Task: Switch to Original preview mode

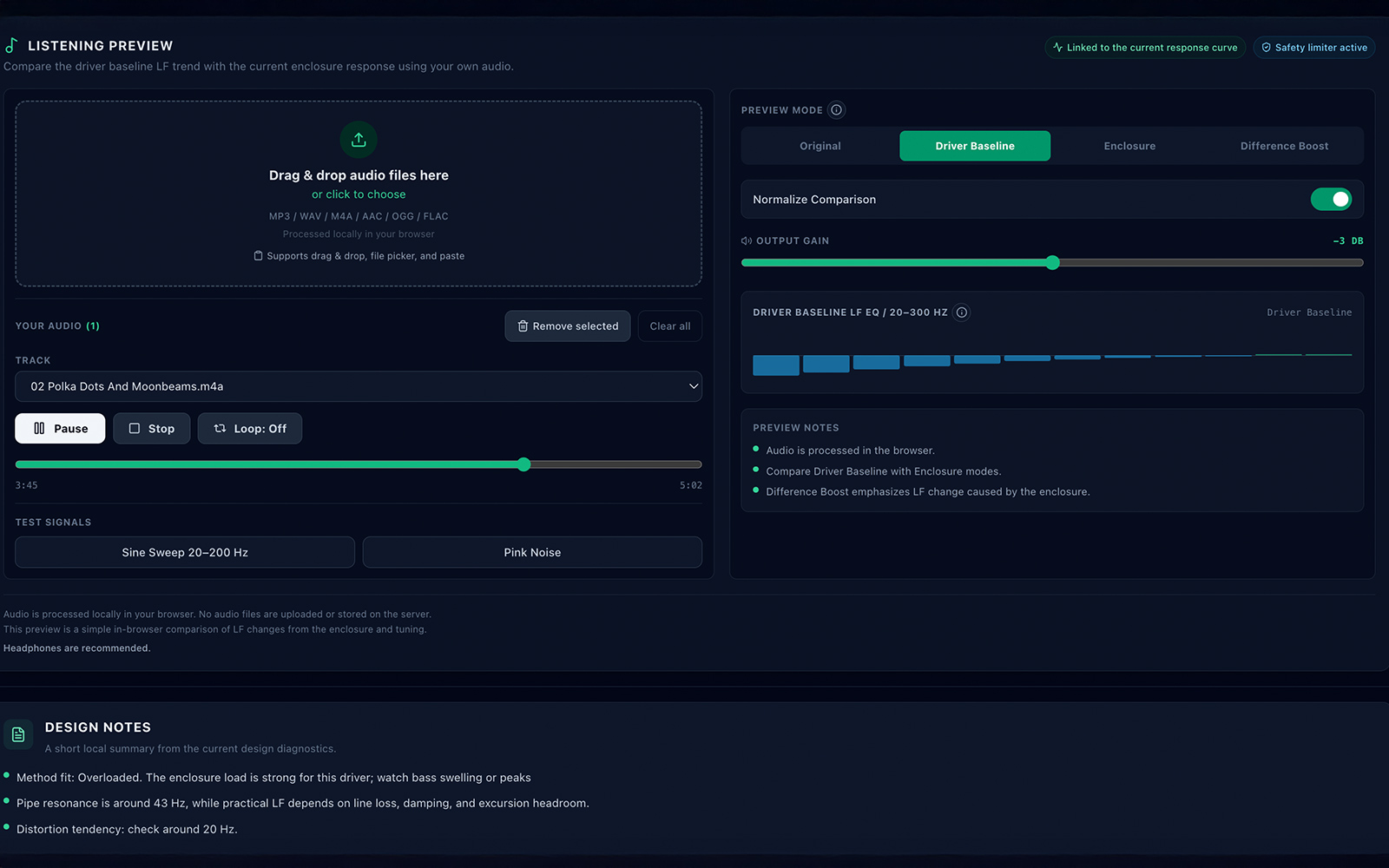Action: (x=820, y=146)
